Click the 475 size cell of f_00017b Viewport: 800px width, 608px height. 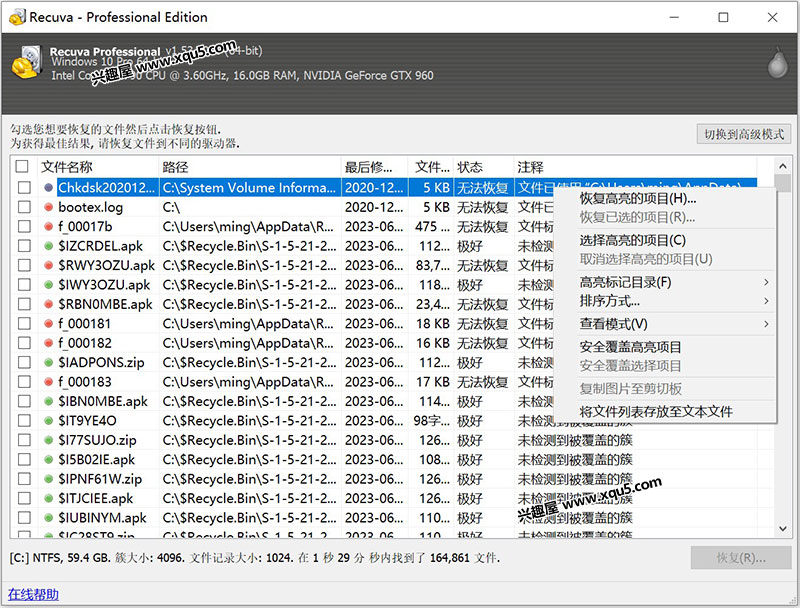(x=432, y=226)
